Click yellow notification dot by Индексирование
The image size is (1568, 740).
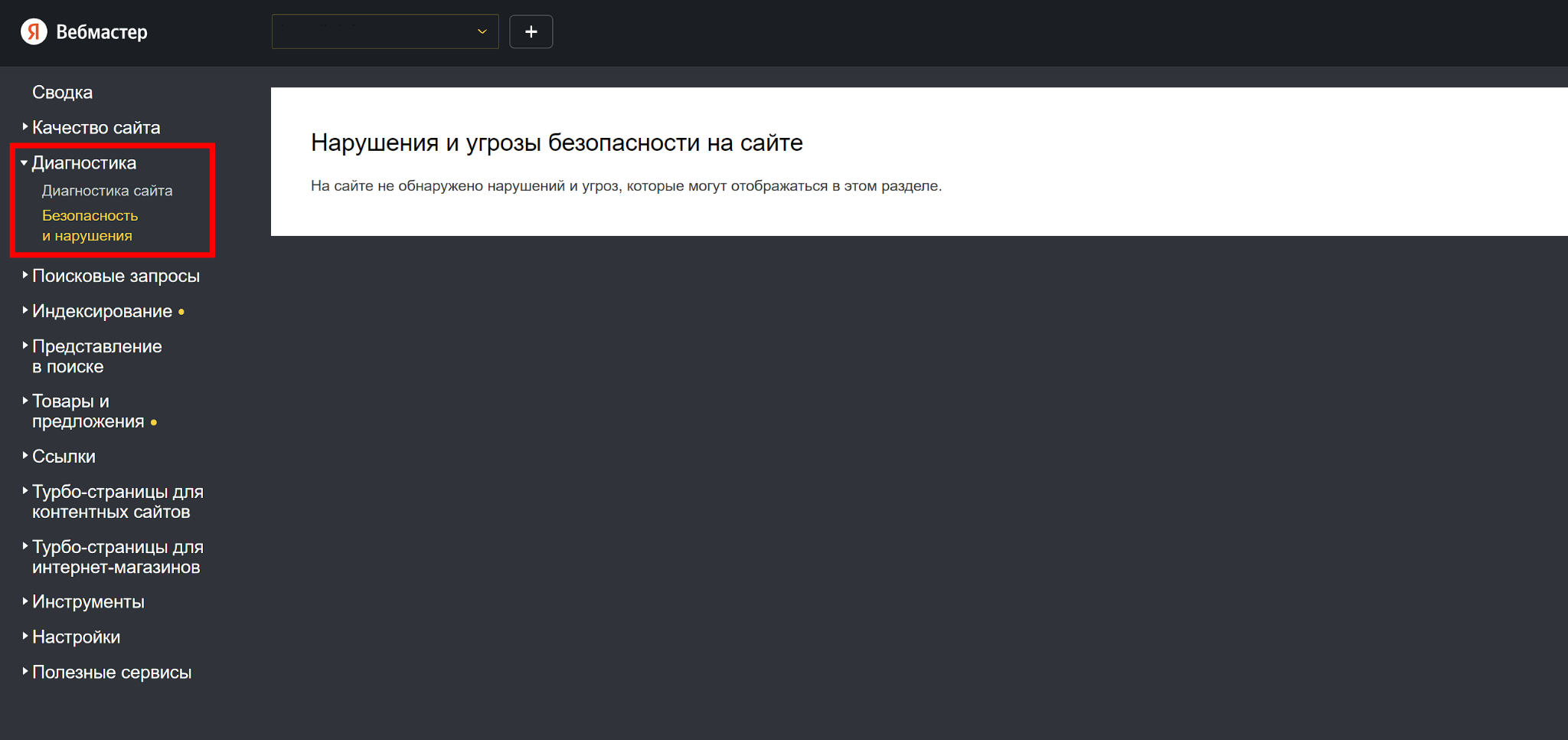tap(181, 312)
